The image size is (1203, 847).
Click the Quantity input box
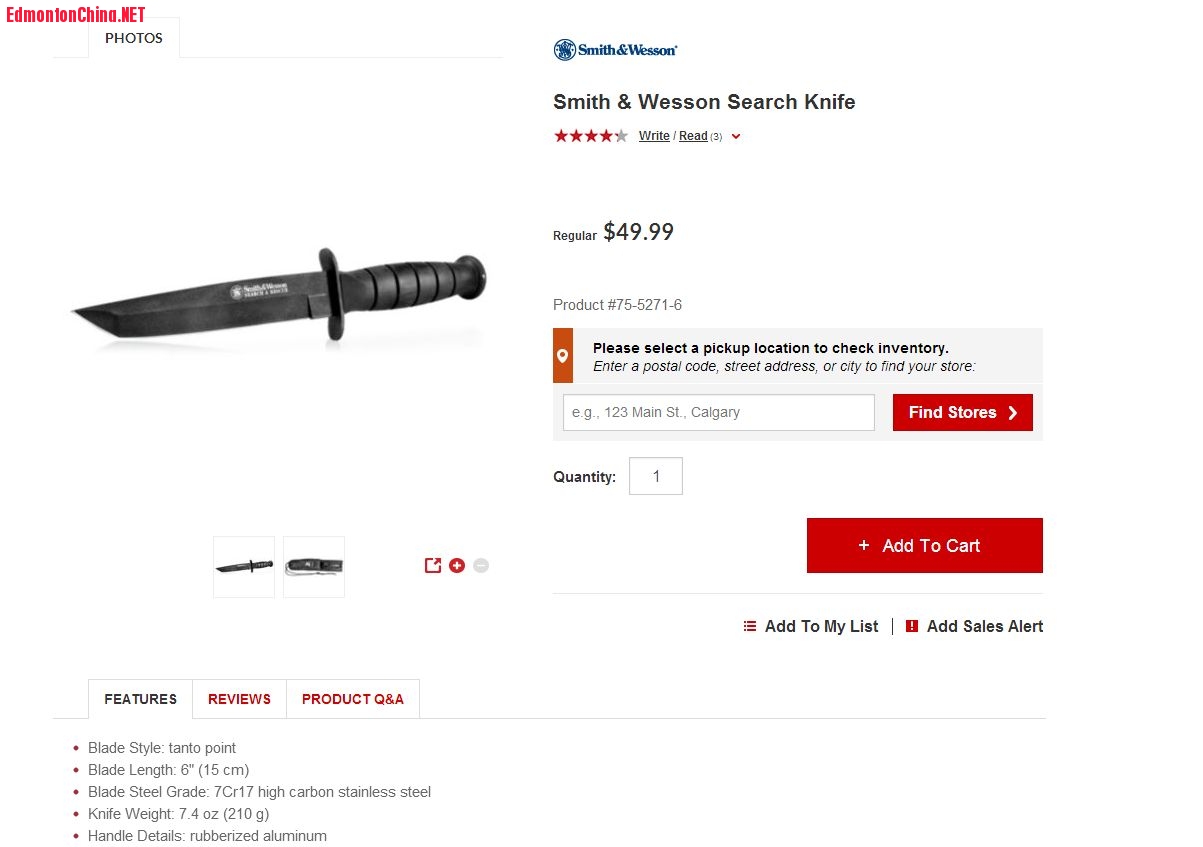click(656, 476)
